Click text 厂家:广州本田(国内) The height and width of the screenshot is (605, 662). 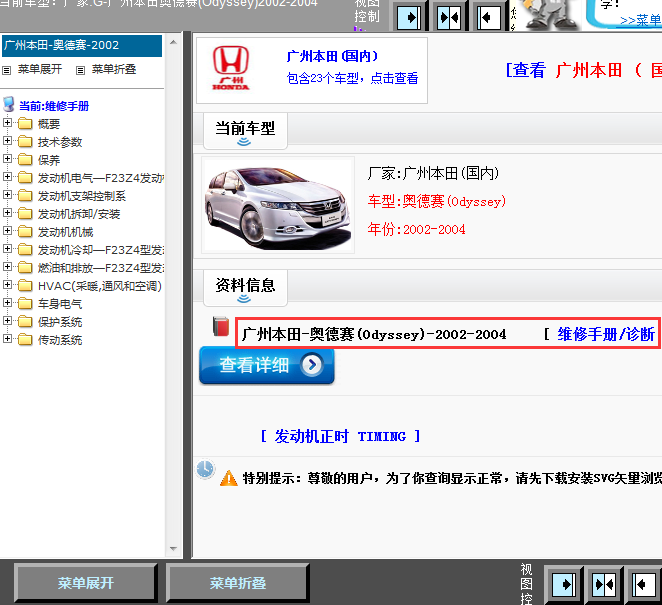pos(433,173)
